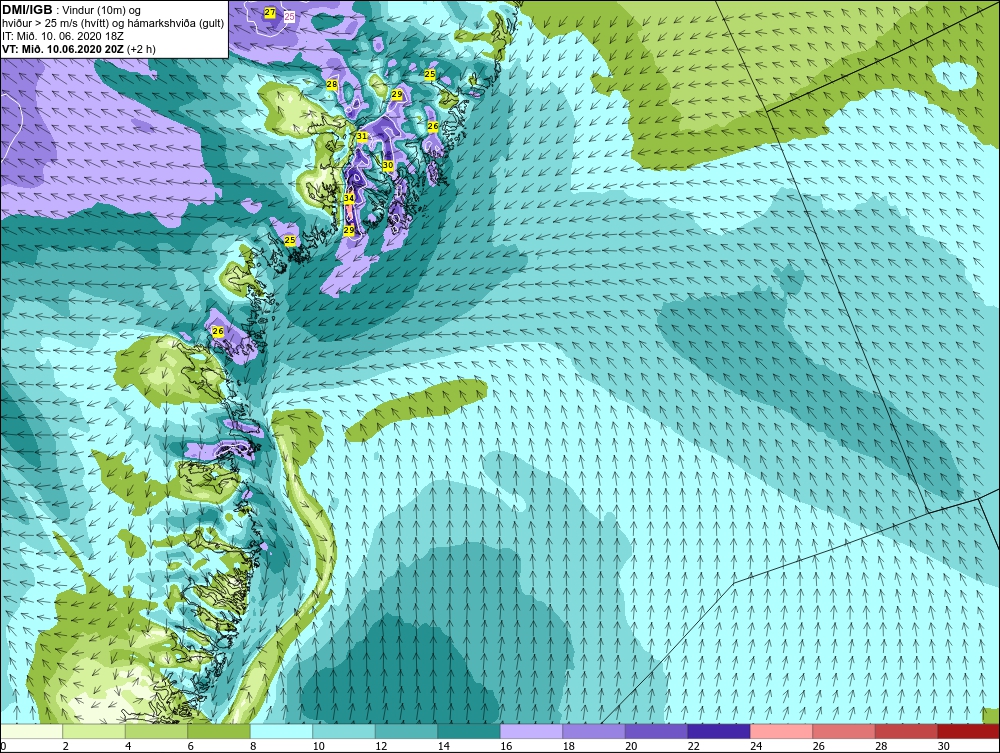Pick the 10–12 m/s light teal legend swatch

344,731
